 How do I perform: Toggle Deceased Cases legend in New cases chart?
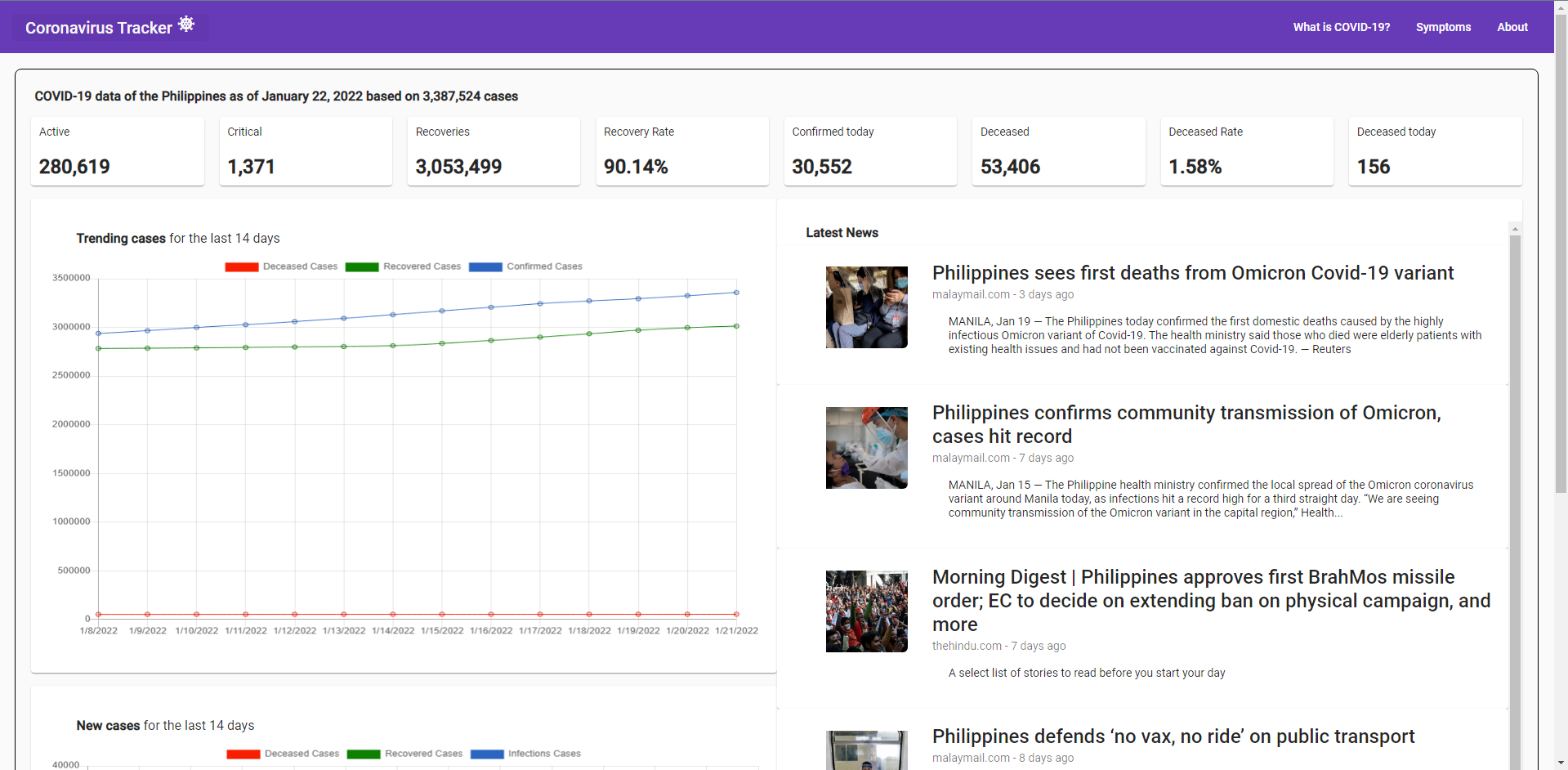tap(283, 754)
